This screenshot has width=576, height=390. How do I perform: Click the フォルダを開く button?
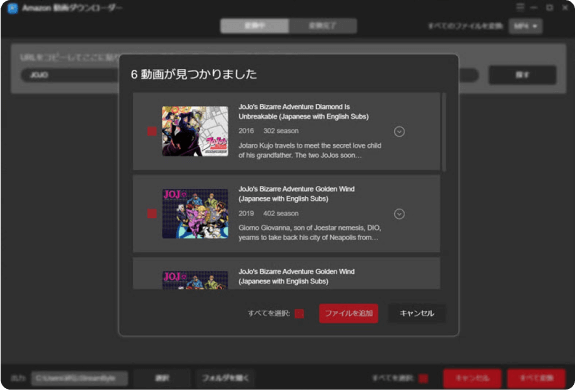(225, 378)
